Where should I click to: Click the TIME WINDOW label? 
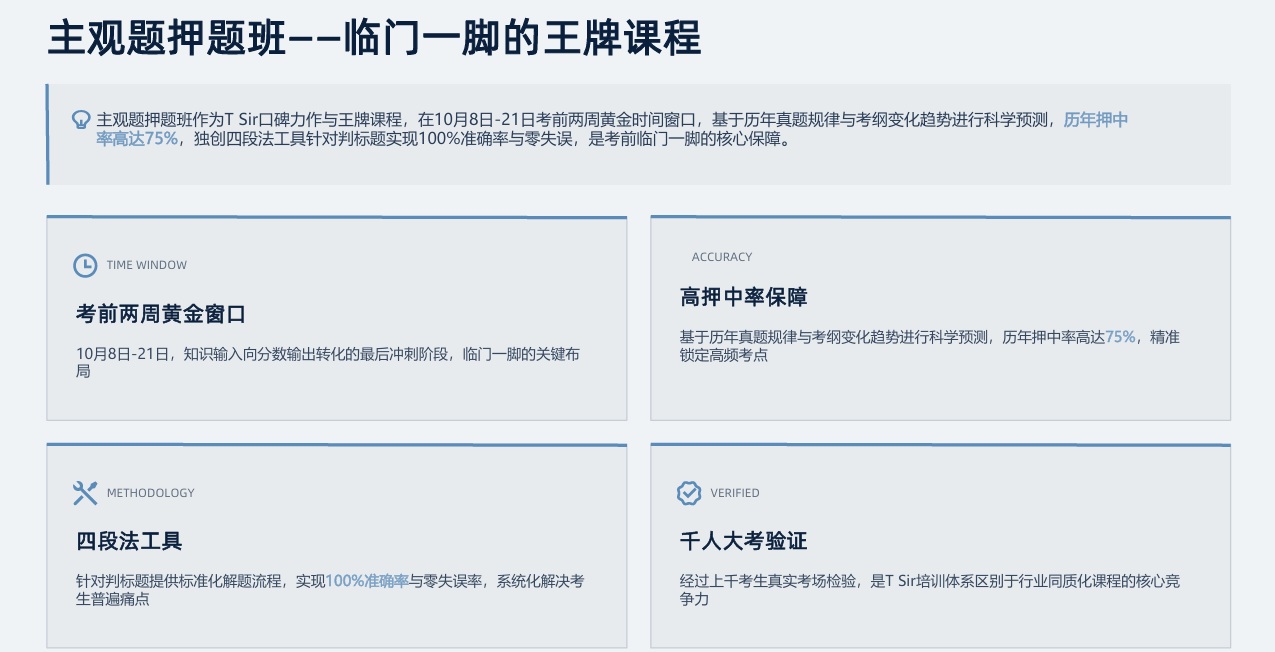click(147, 265)
